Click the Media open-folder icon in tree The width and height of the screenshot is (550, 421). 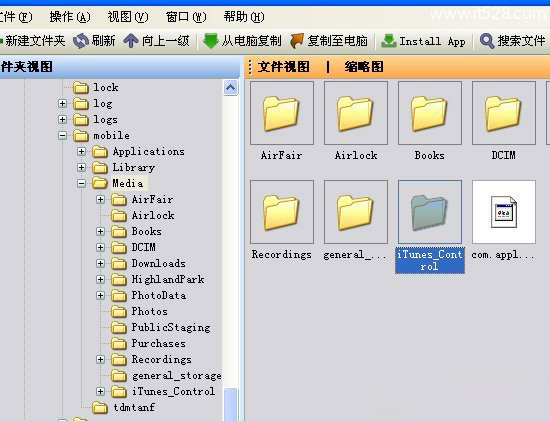pyautogui.click(x=100, y=183)
